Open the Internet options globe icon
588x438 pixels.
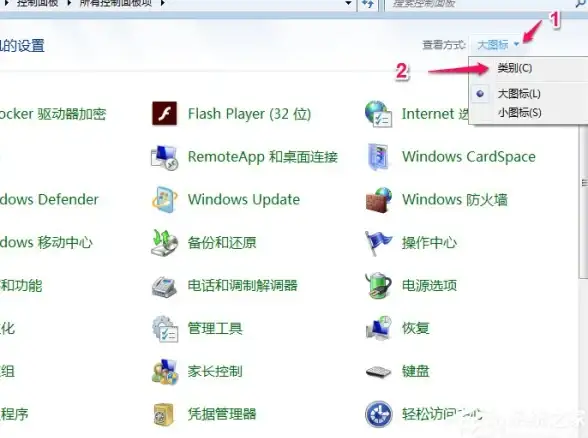[378, 114]
